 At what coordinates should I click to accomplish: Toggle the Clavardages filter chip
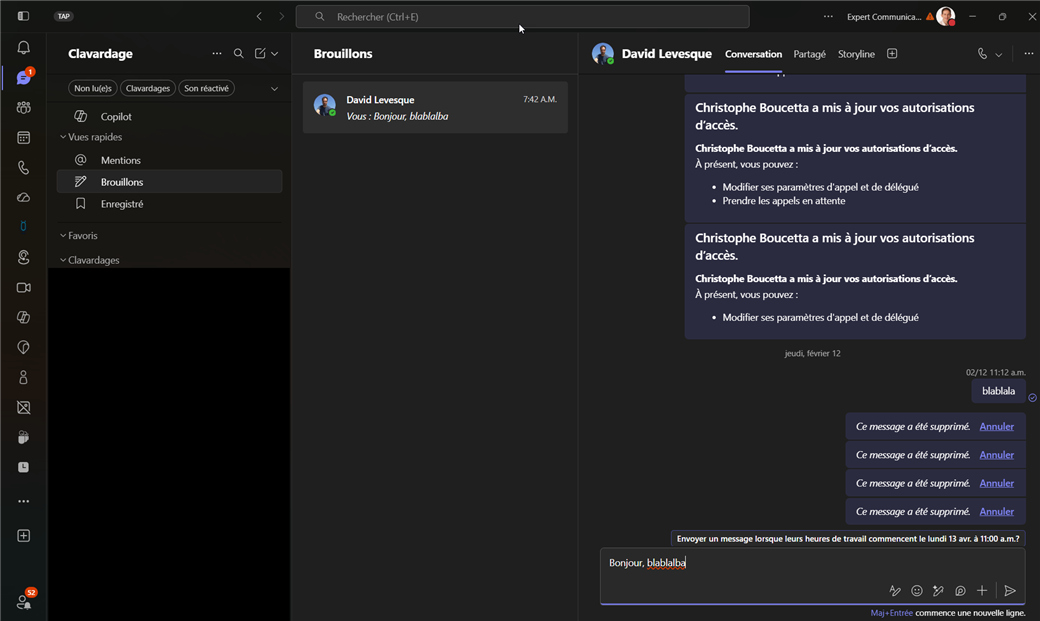tap(148, 88)
